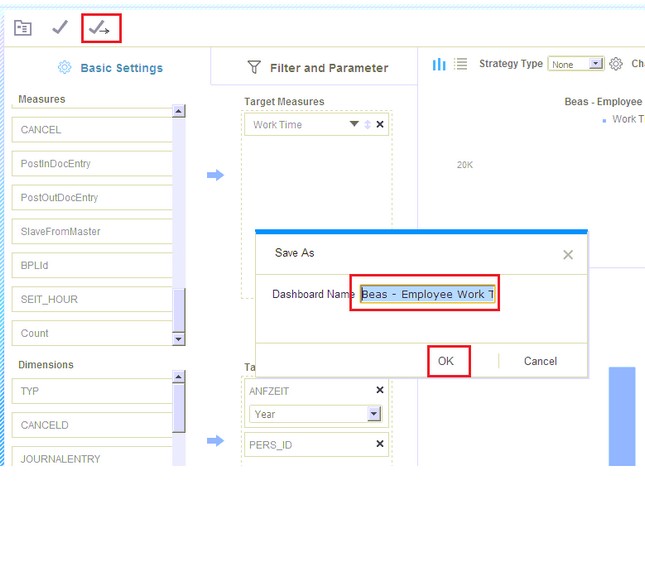
Task: Switch to the list view icon
Action: click(x=461, y=64)
